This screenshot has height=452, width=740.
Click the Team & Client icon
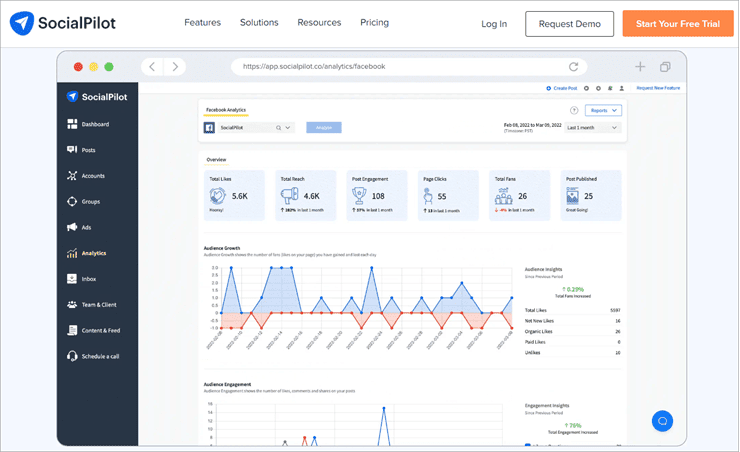72,305
